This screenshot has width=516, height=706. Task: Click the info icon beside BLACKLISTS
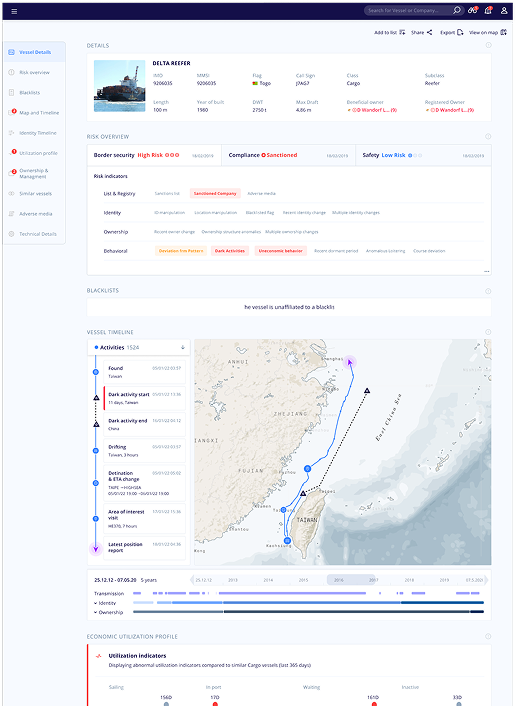(489, 291)
